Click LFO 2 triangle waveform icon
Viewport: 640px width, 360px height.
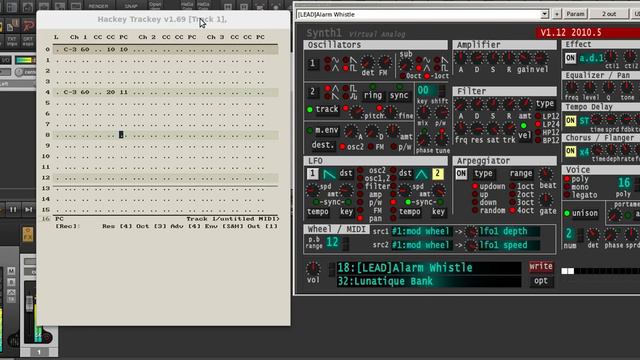pyautogui.click(x=422, y=174)
